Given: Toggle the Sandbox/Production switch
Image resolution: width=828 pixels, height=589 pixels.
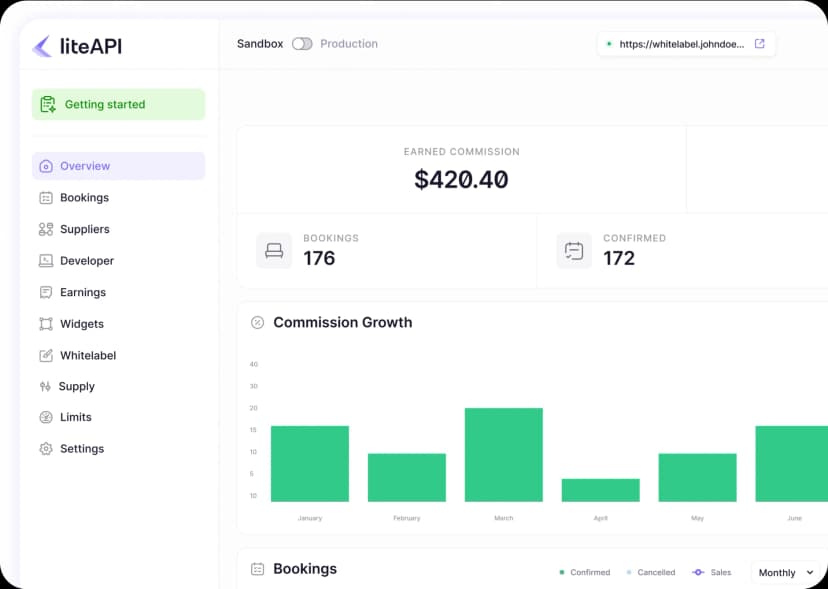Looking at the screenshot, I should click(x=302, y=44).
